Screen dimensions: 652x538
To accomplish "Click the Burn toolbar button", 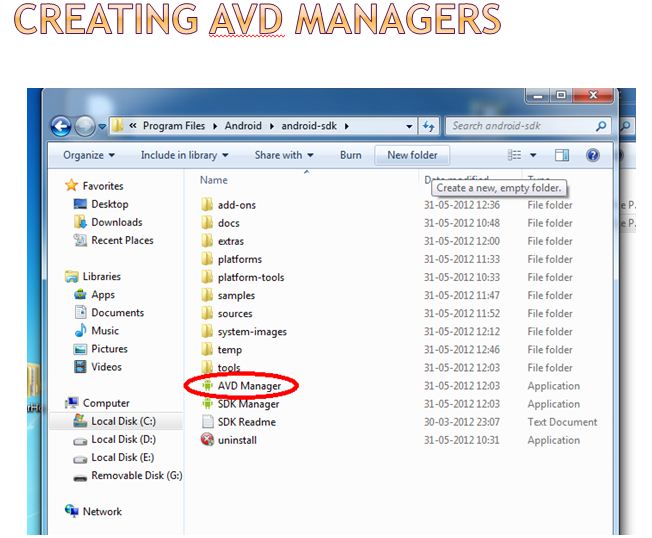I will click(x=351, y=155).
